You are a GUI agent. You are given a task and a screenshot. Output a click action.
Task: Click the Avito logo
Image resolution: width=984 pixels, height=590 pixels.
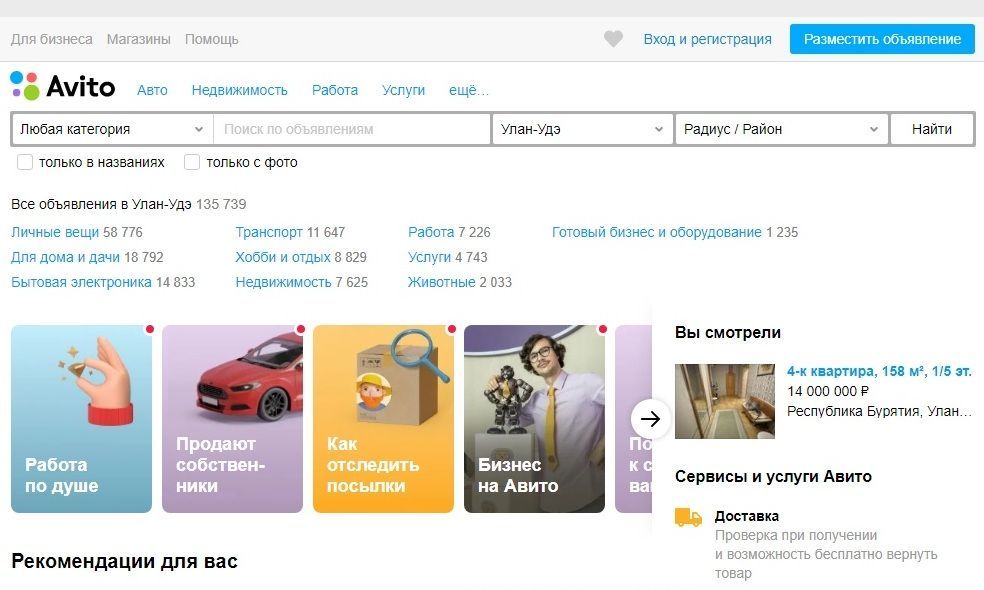[63, 88]
